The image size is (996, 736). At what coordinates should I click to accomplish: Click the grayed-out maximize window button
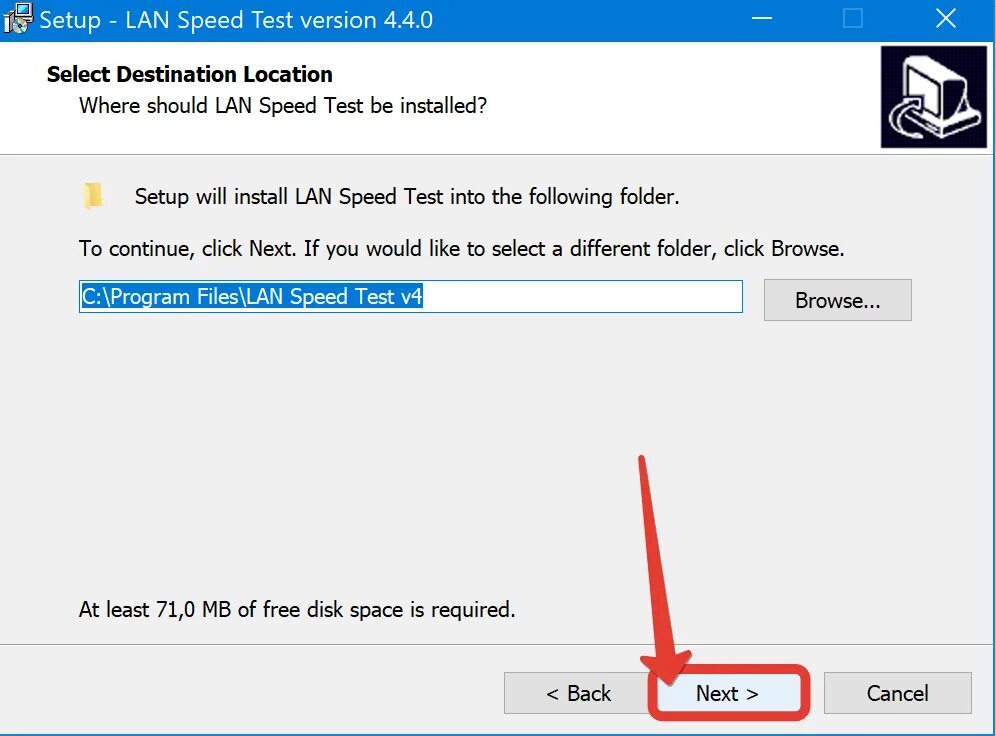[x=852, y=18]
